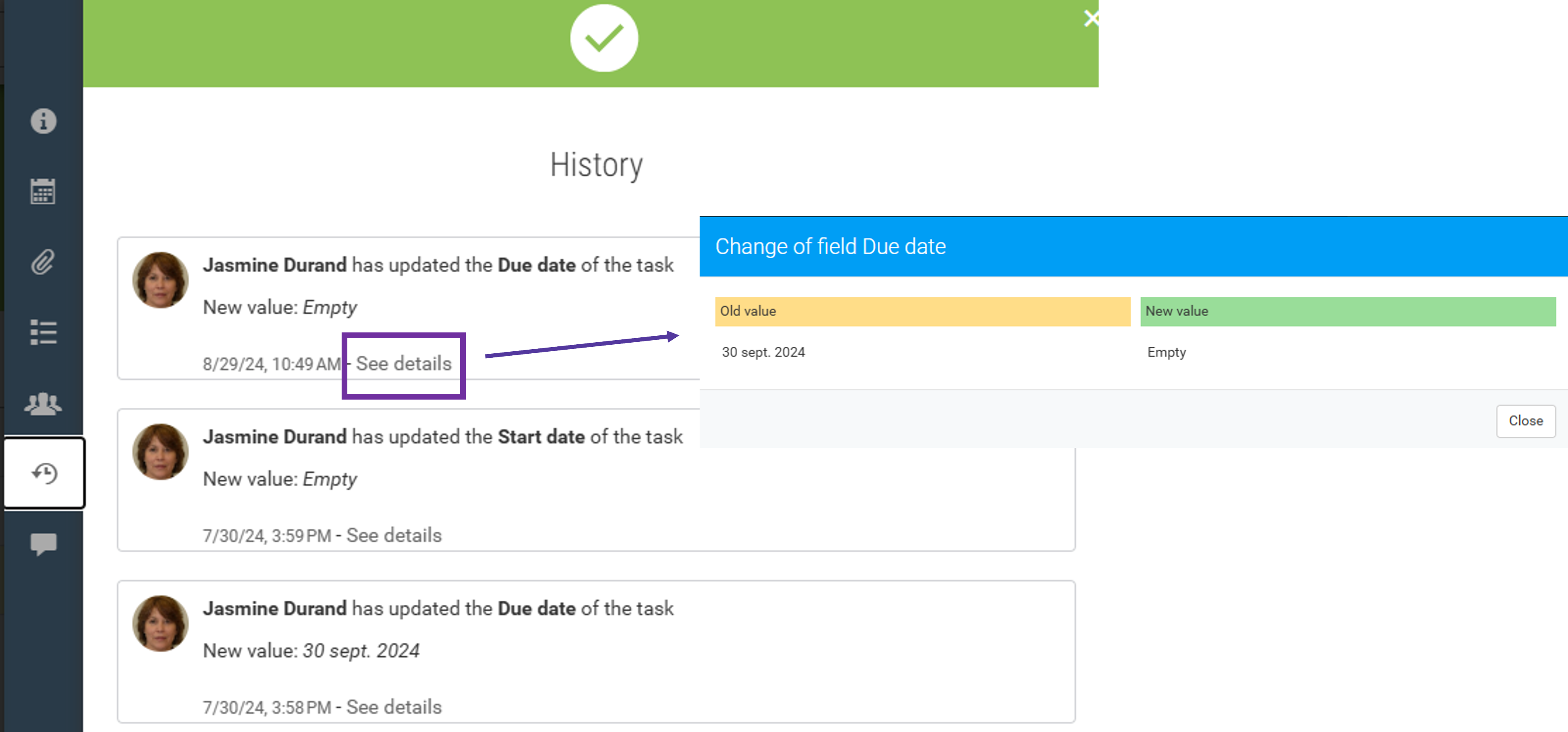
Task: Click the white checkmark circle
Action: [x=604, y=38]
